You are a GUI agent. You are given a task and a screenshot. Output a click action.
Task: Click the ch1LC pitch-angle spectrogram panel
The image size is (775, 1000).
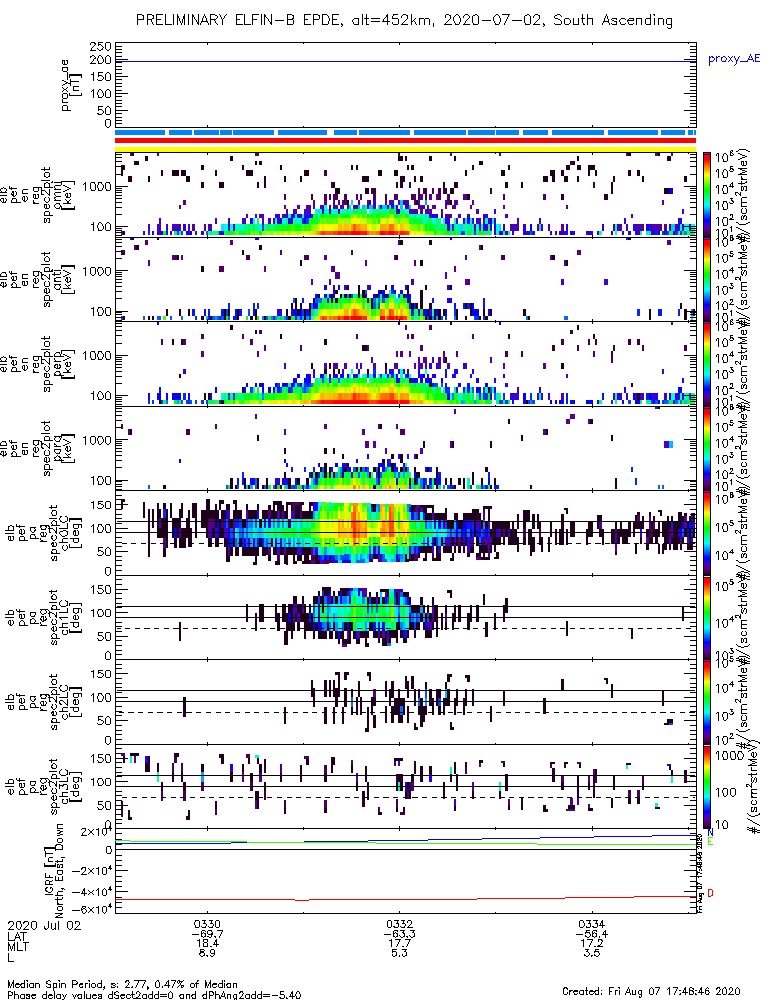coord(406,617)
